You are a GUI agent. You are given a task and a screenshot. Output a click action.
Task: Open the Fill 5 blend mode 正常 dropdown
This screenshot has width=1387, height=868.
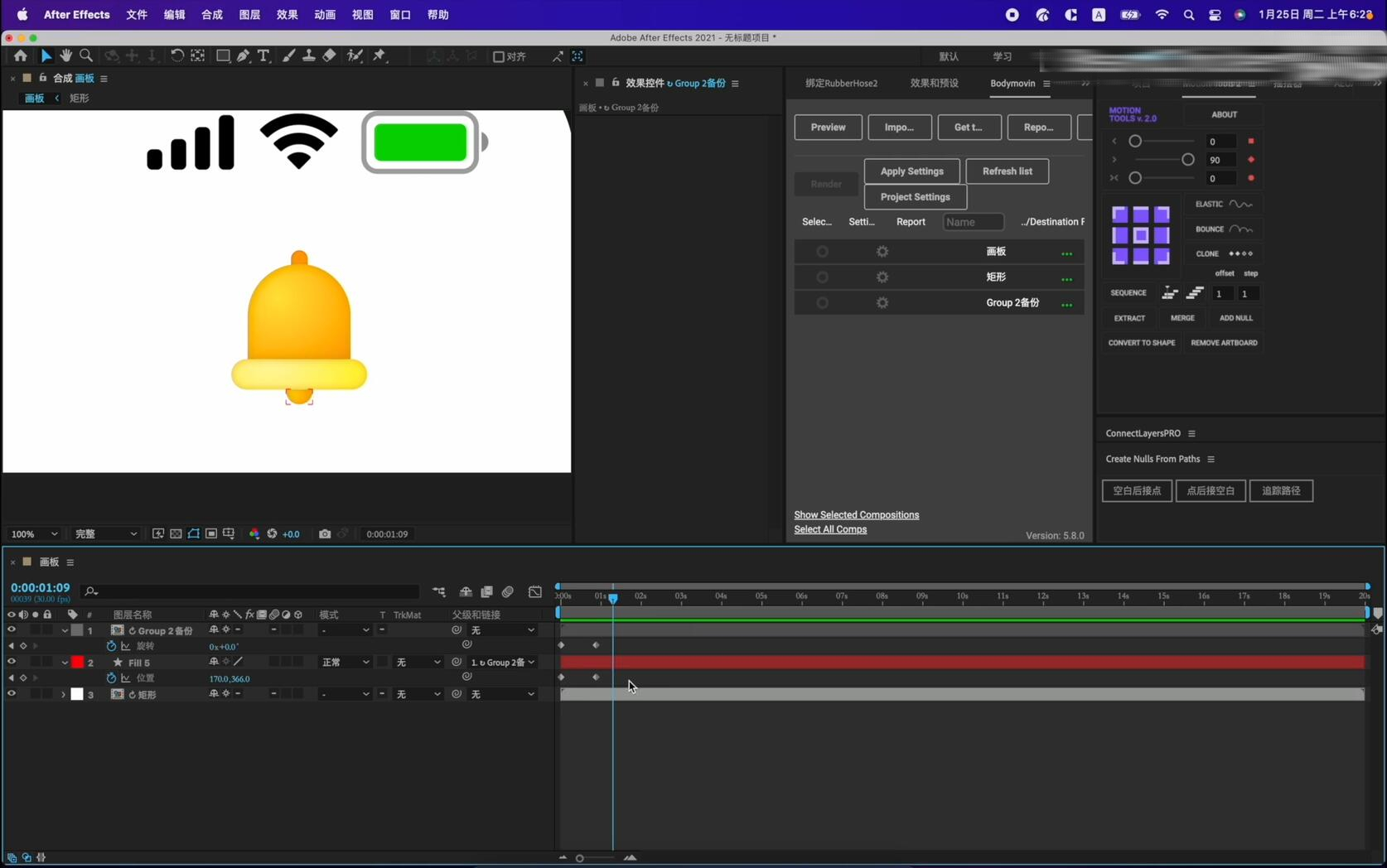point(345,663)
